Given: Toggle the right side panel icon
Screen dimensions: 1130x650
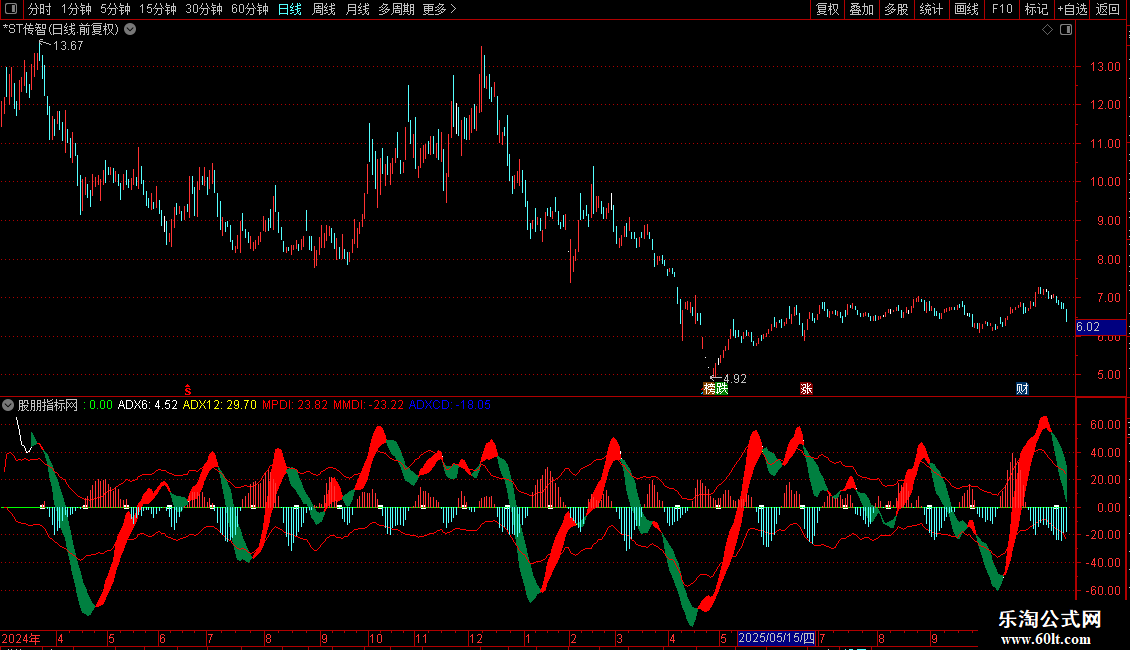Looking at the screenshot, I should coord(1066,30).
